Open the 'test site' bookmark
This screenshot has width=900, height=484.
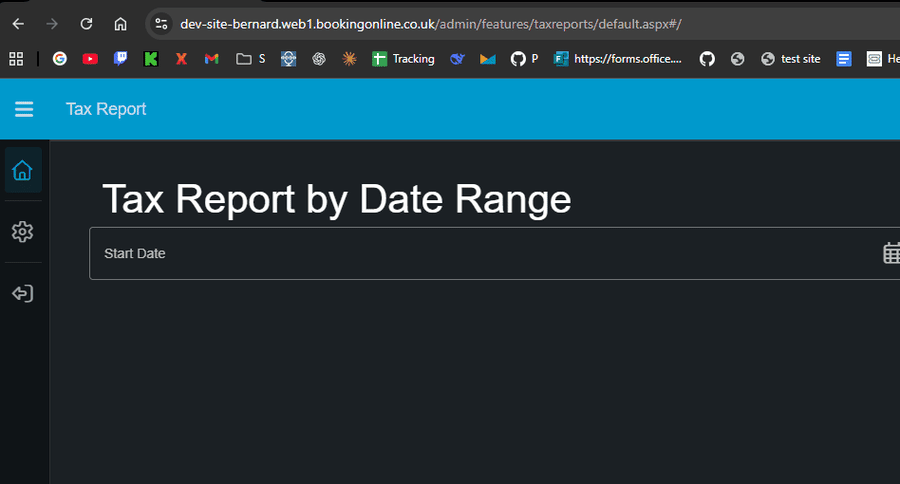point(791,59)
